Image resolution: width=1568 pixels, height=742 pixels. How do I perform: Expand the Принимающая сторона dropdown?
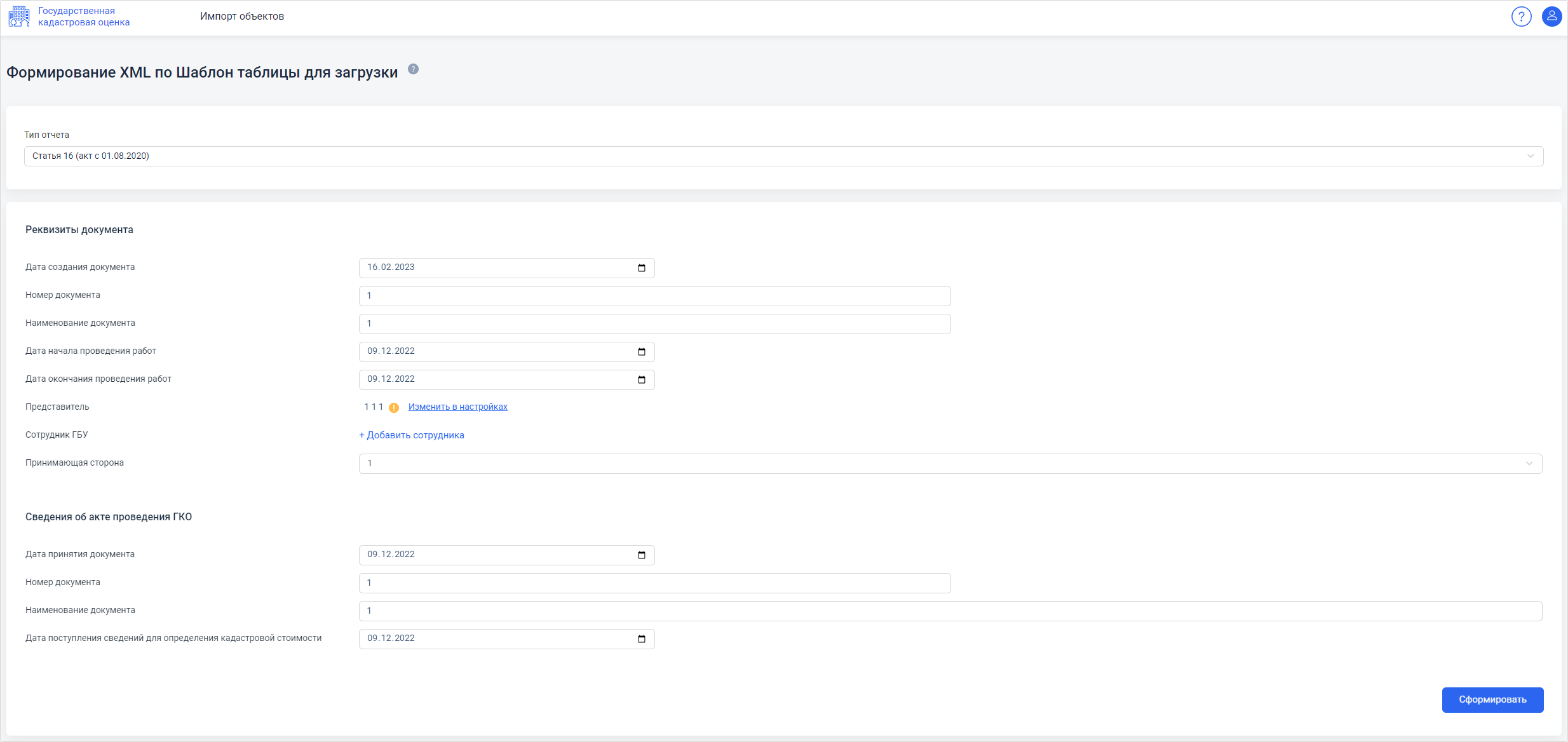tap(950, 464)
